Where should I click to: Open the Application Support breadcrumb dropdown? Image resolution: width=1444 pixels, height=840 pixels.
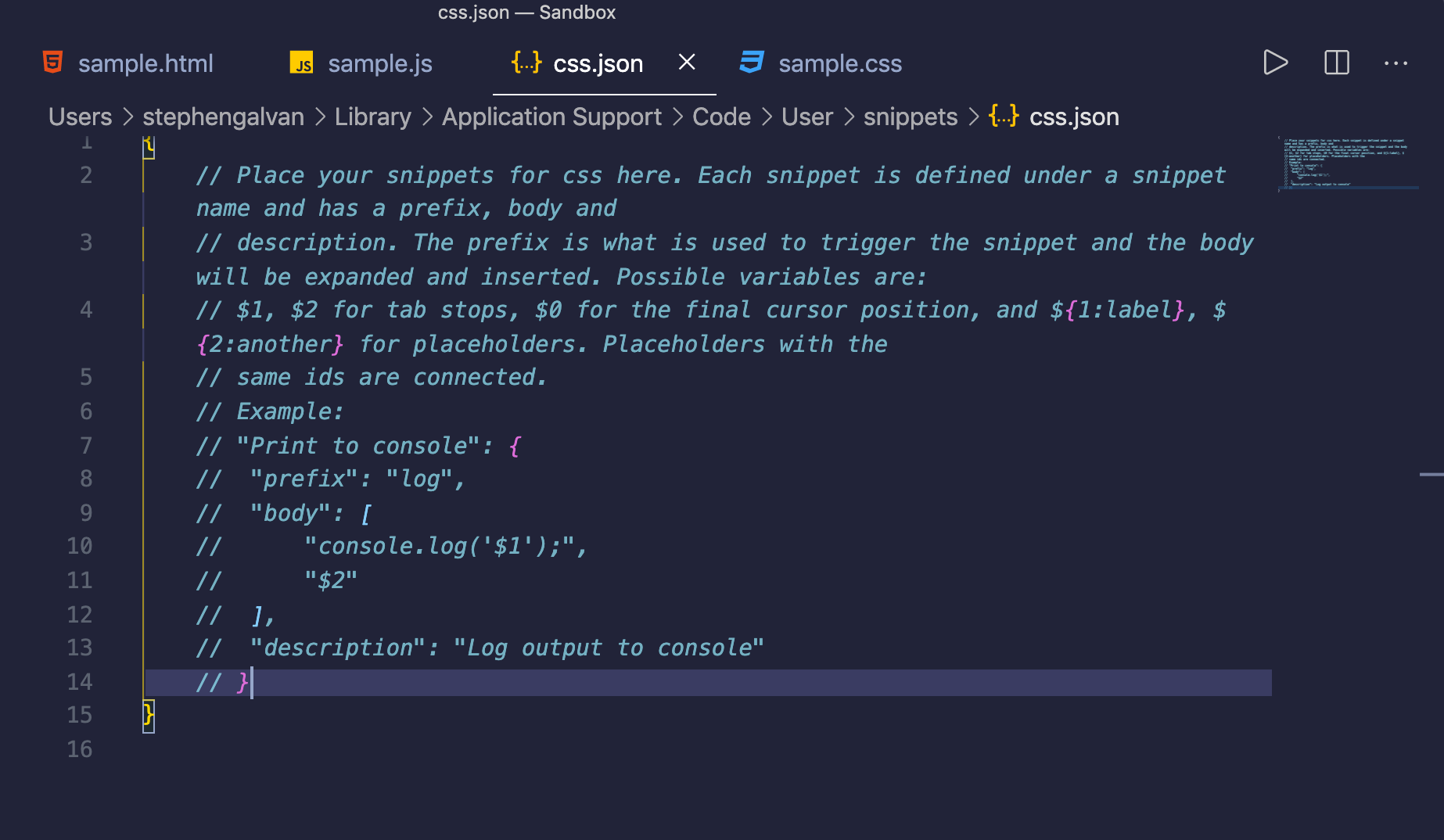551,117
